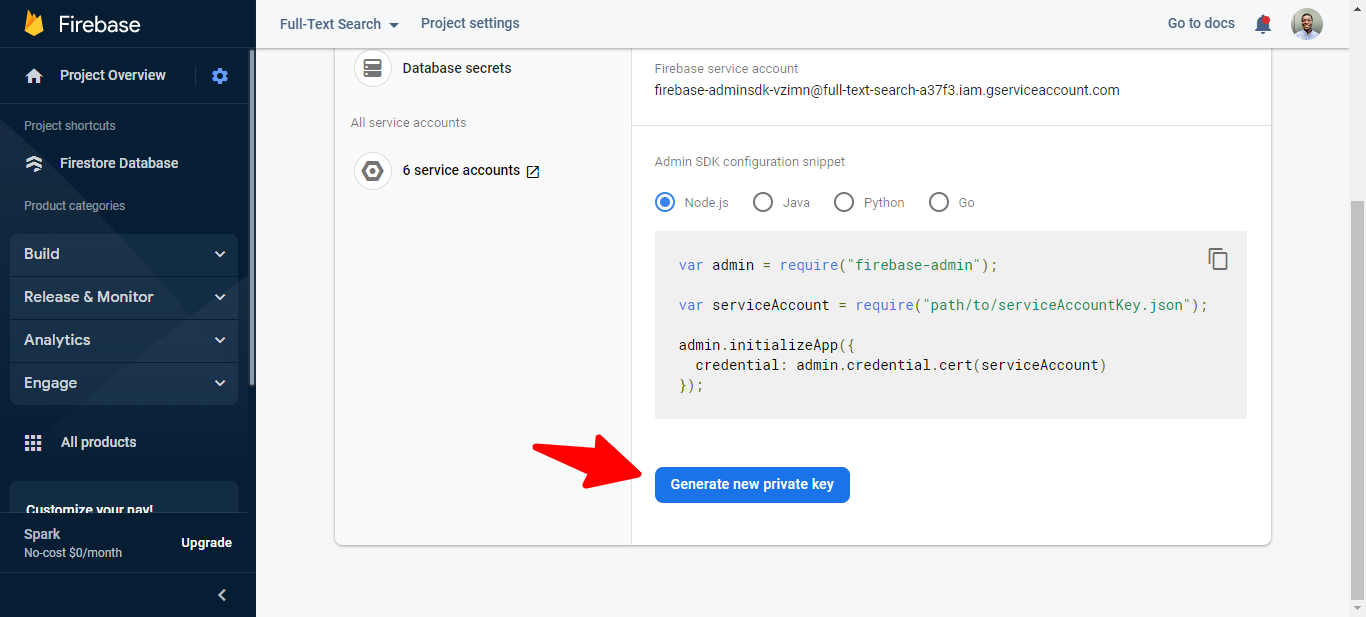
Task: Click Generate new private key button
Action: click(x=752, y=485)
